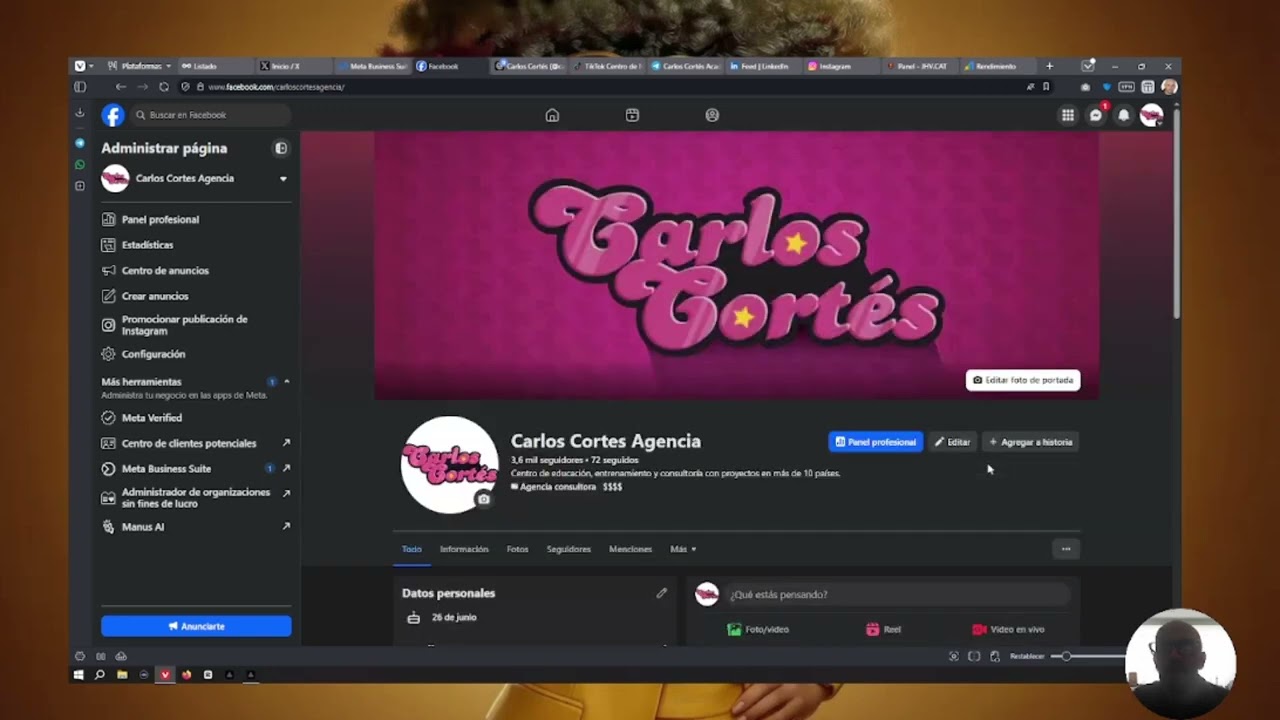Click Agregar a historia button
The image size is (1280, 720).
click(x=1031, y=442)
